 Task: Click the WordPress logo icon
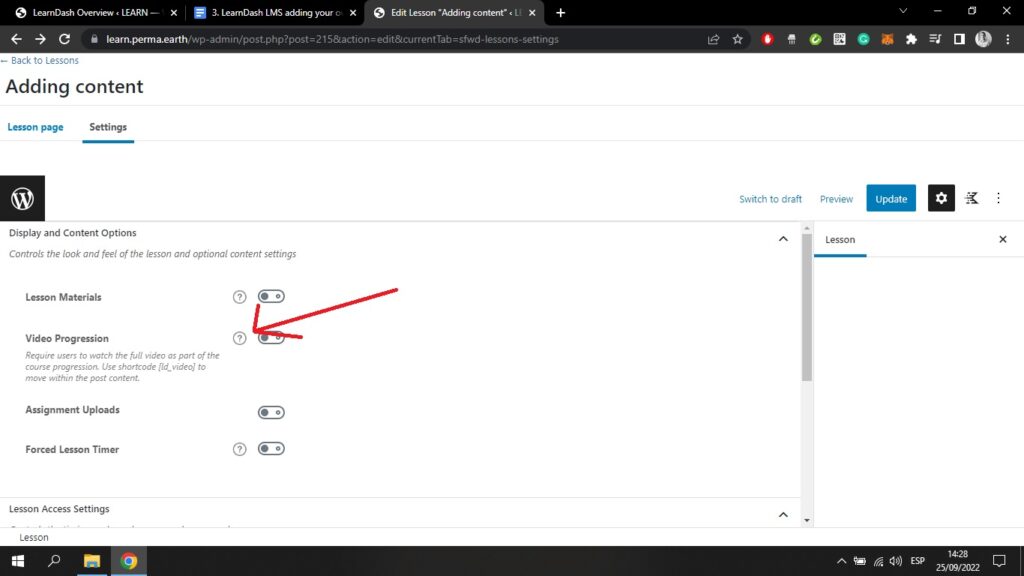click(x=22, y=198)
